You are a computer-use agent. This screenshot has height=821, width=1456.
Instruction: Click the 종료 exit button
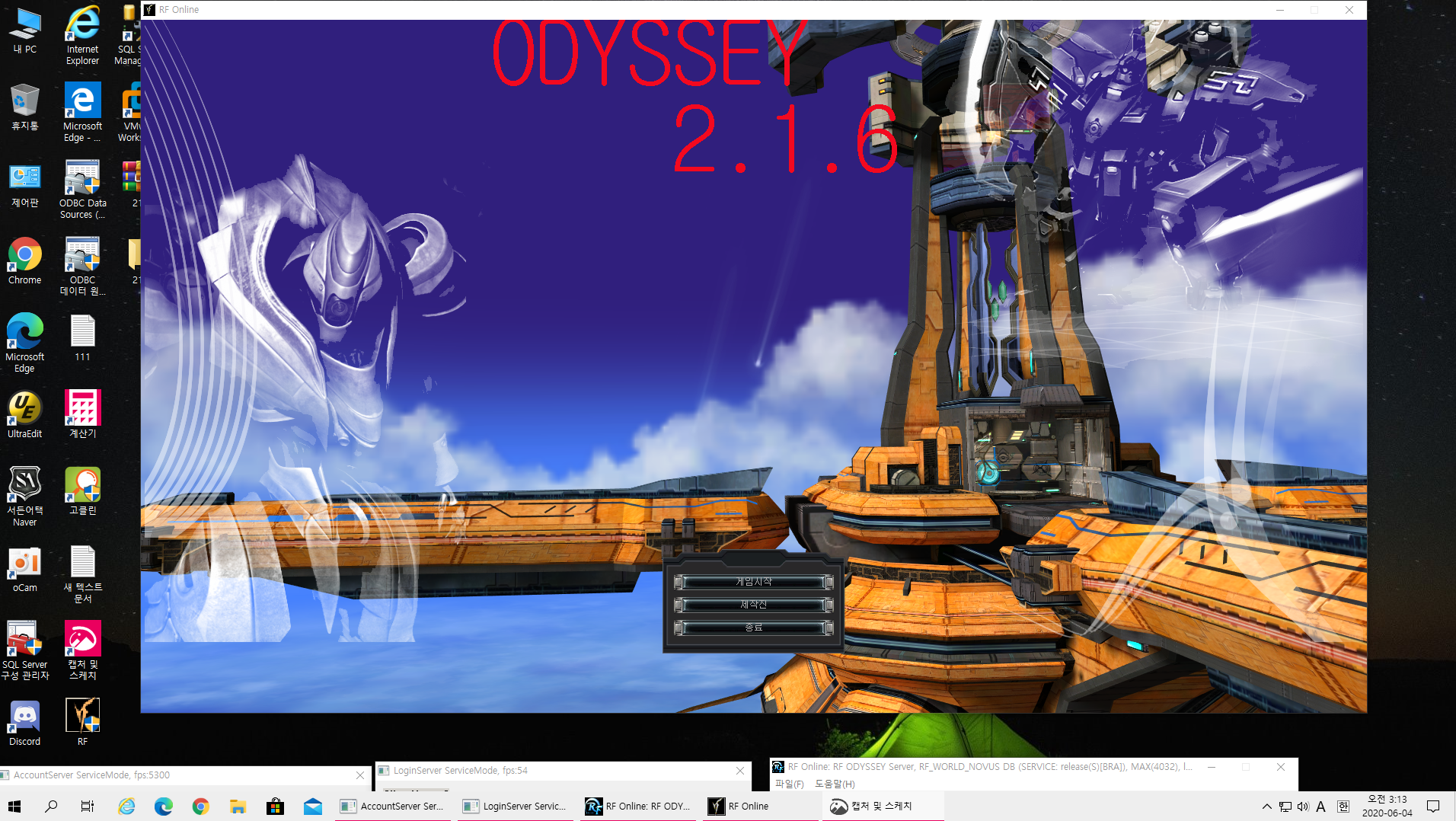(753, 628)
